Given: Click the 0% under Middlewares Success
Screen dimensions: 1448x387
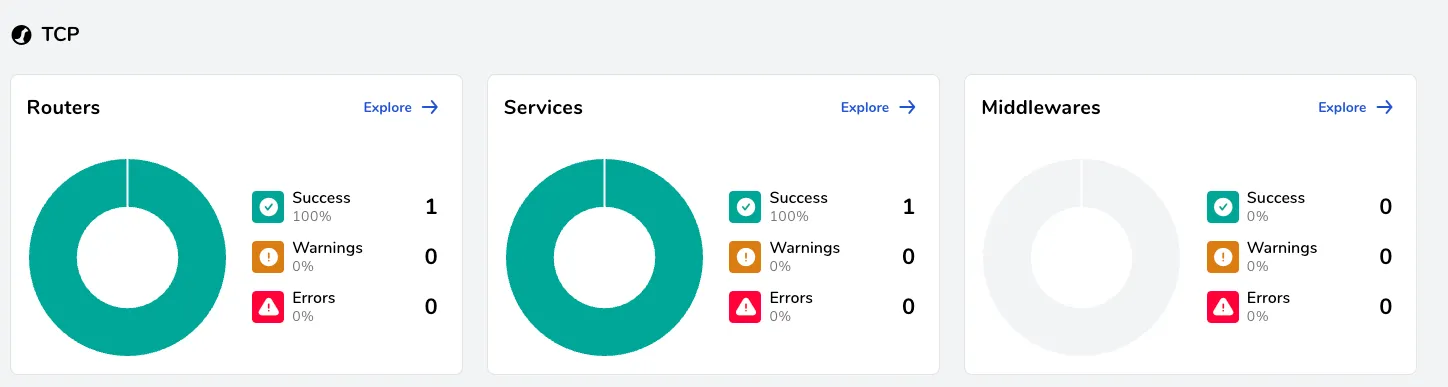Looking at the screenshot, I should coord(1258,216).
